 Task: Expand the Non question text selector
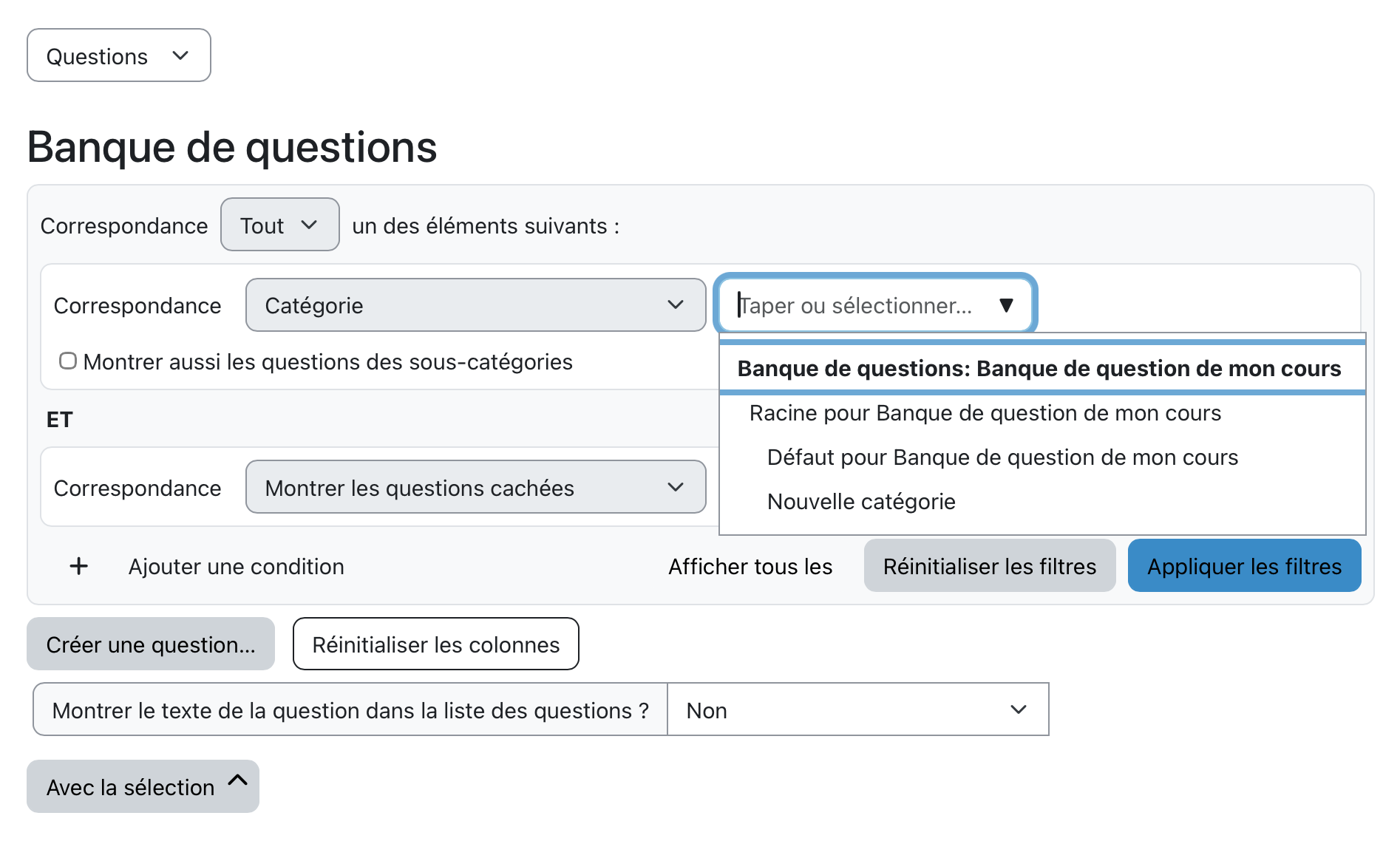[x=857, y=710]
